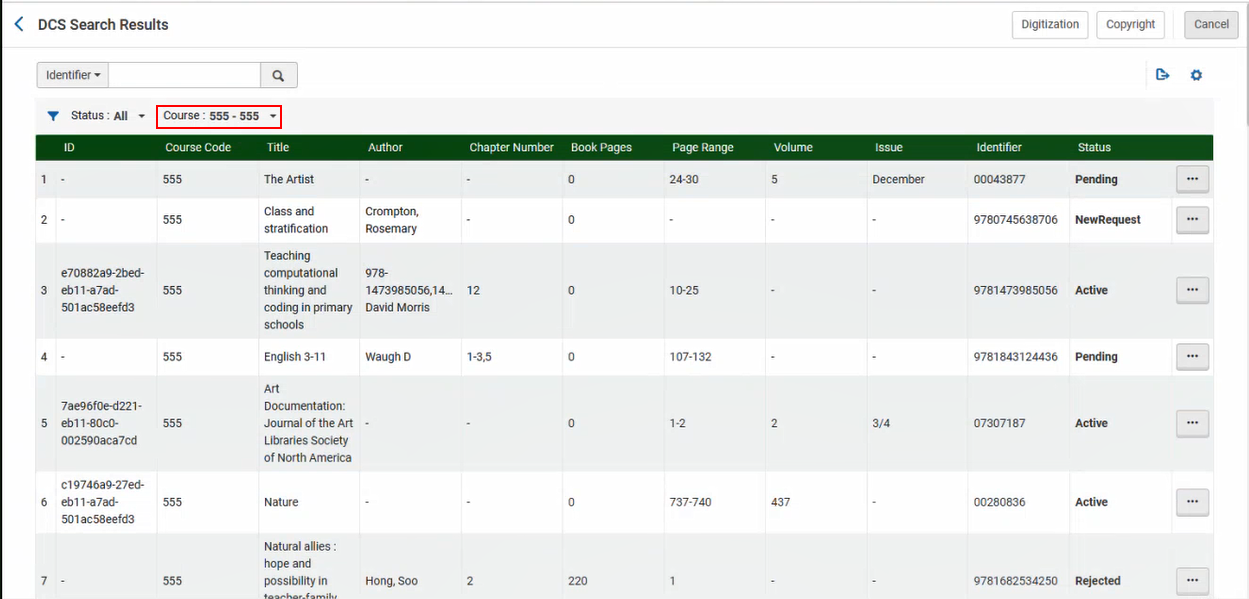Image resolution: width=1249 pixels, height=599 pixels.
Task: Expand the Identifier search type dropdown
Action: 73,75
